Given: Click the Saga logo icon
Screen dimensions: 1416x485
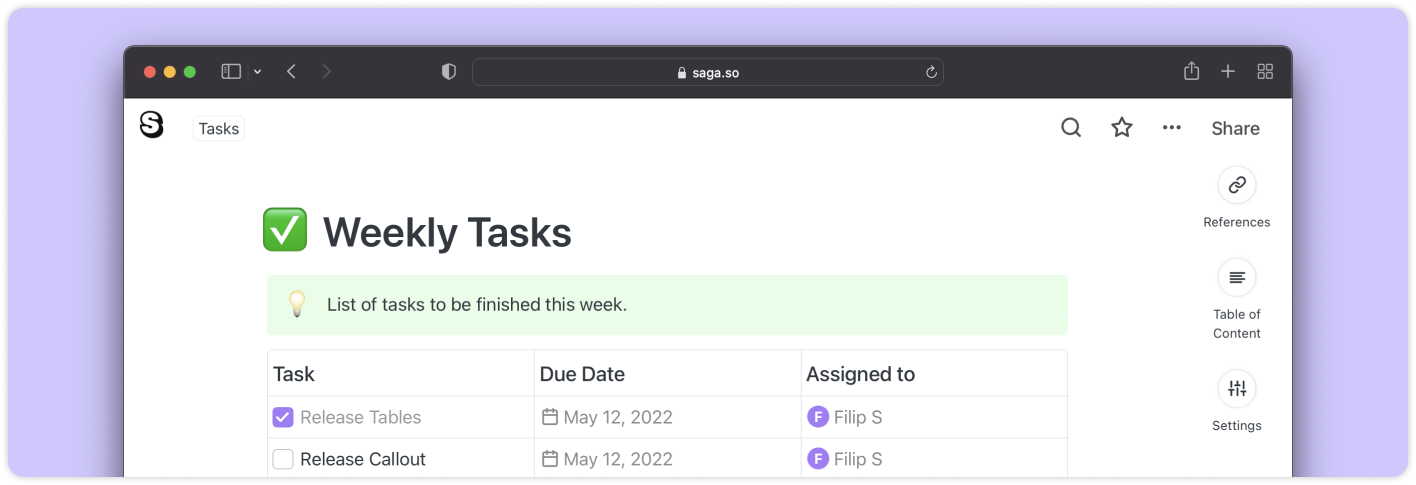Looking at the screenshot, I should coord(151,125).
